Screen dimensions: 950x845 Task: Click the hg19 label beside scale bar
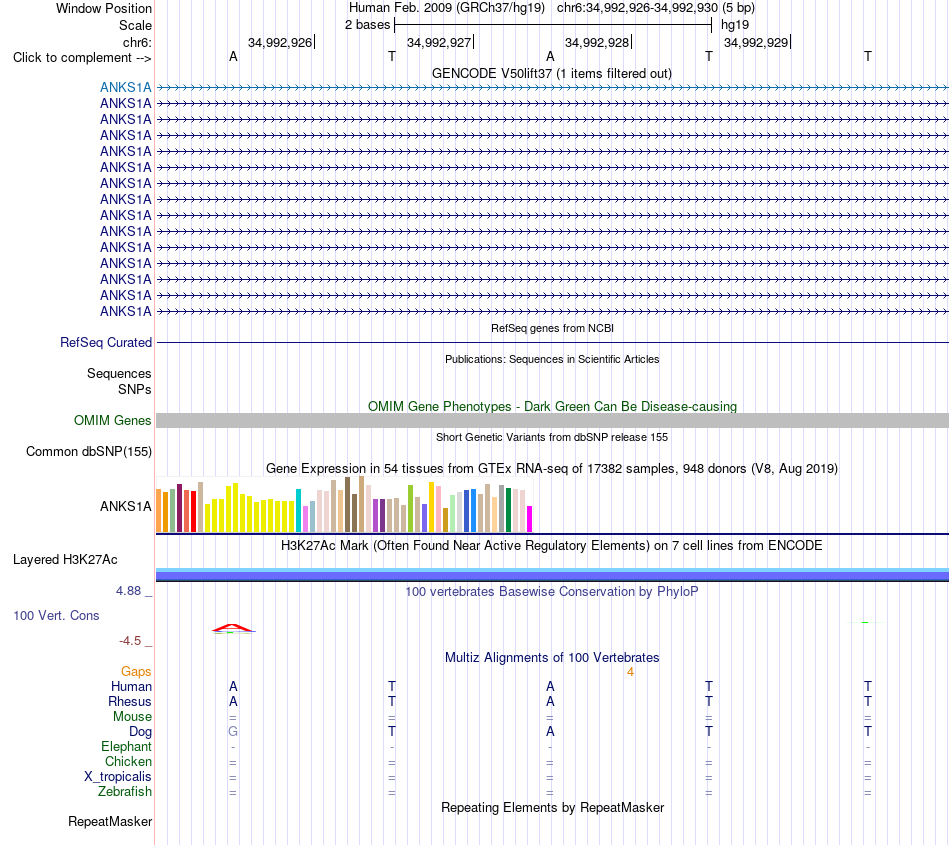coord(735,25)
